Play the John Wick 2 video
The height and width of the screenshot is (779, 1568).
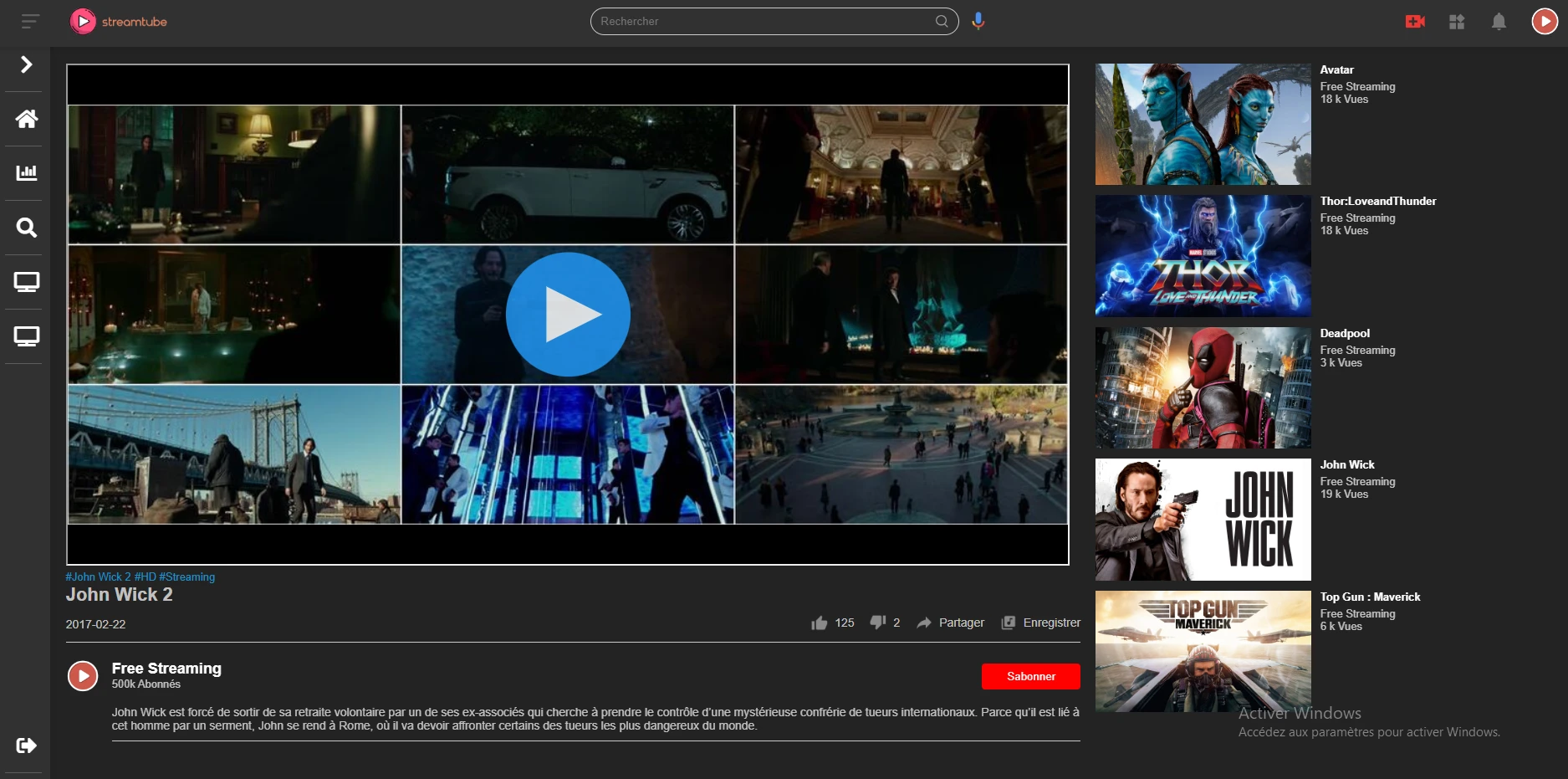tap(568, 315)
